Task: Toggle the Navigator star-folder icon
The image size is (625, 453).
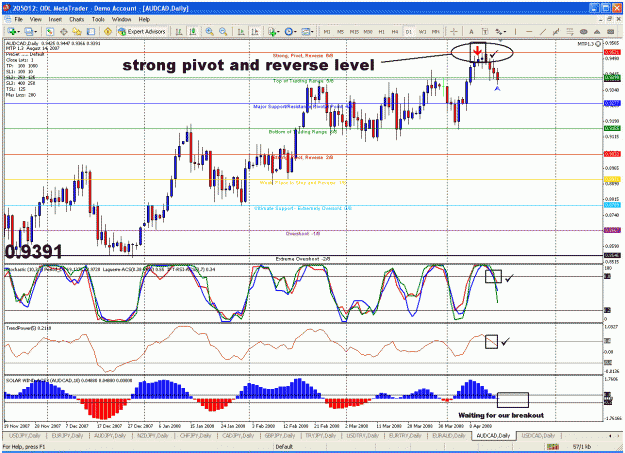Action: [77, 32]
